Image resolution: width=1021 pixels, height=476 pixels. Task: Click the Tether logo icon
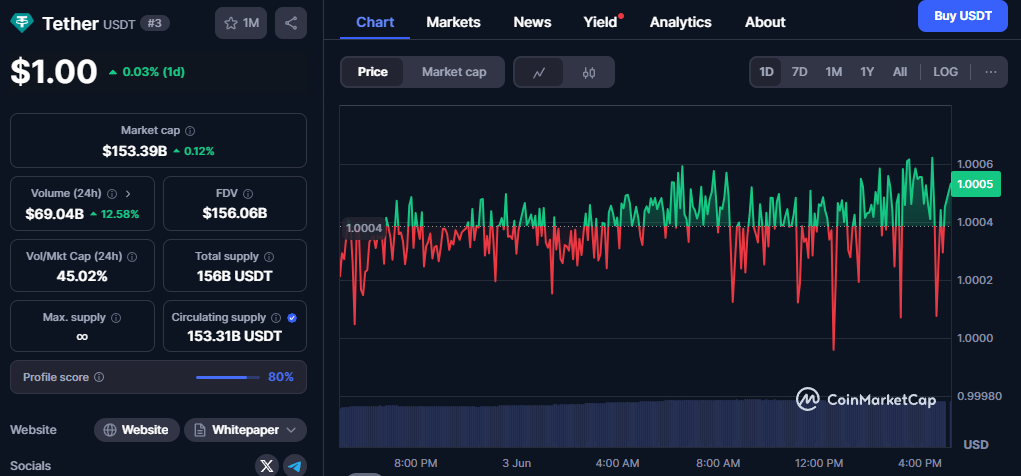click(23, 23)
